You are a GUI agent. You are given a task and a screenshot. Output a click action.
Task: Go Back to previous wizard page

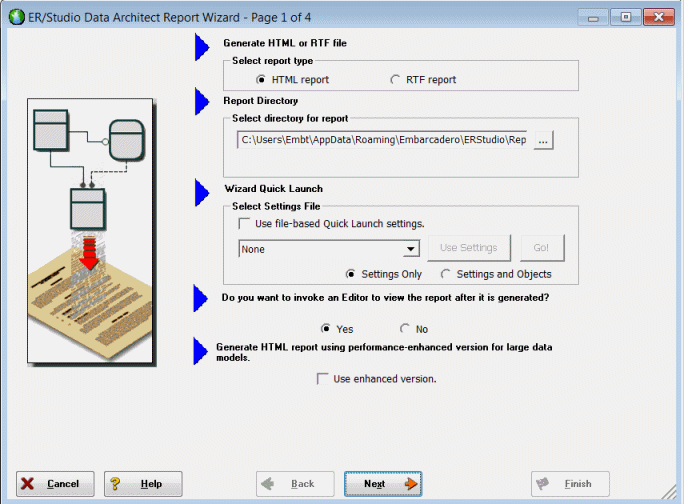[x=295, y=483]
